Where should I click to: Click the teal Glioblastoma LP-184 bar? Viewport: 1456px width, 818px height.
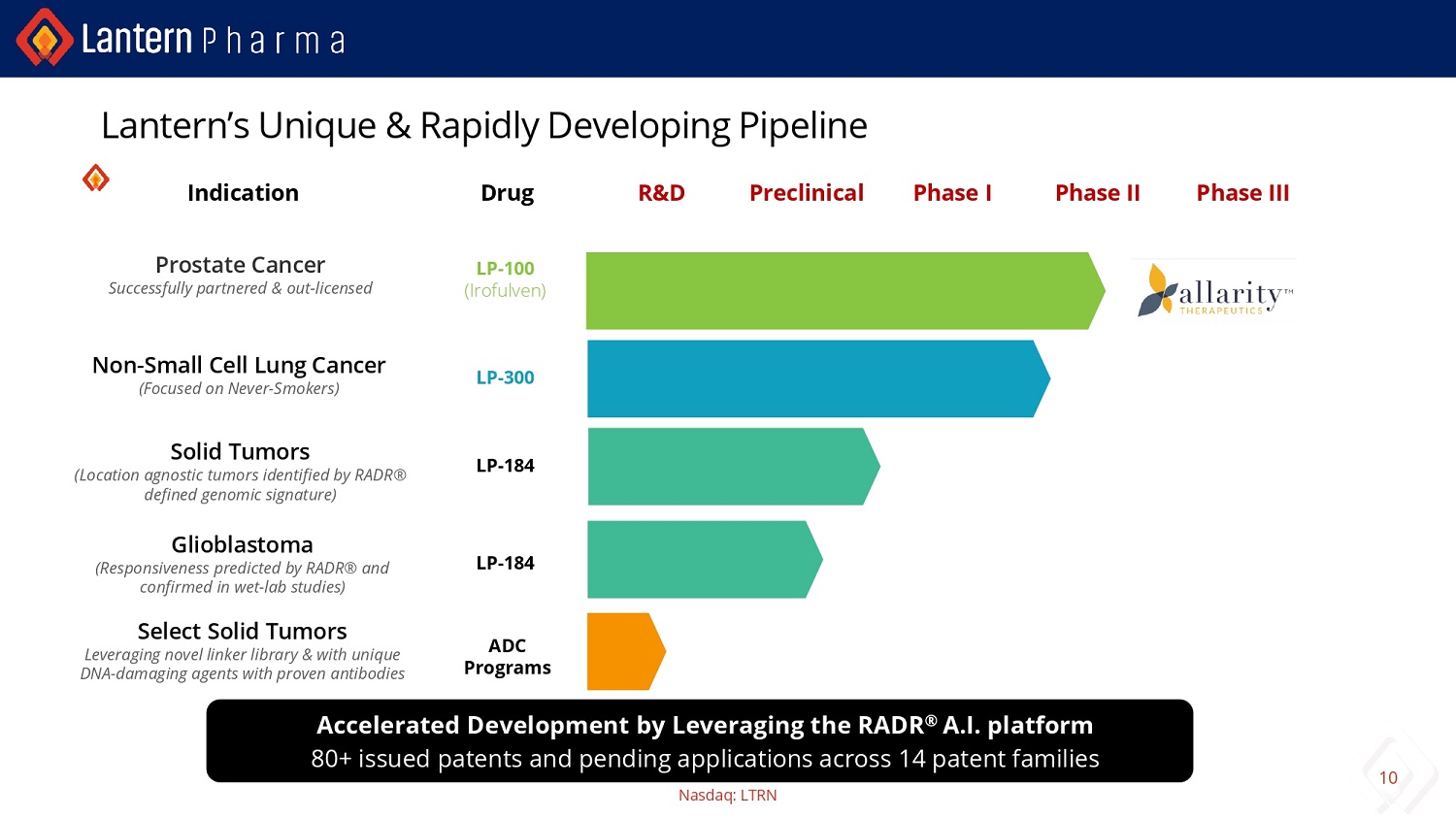[x=701, y=560]
